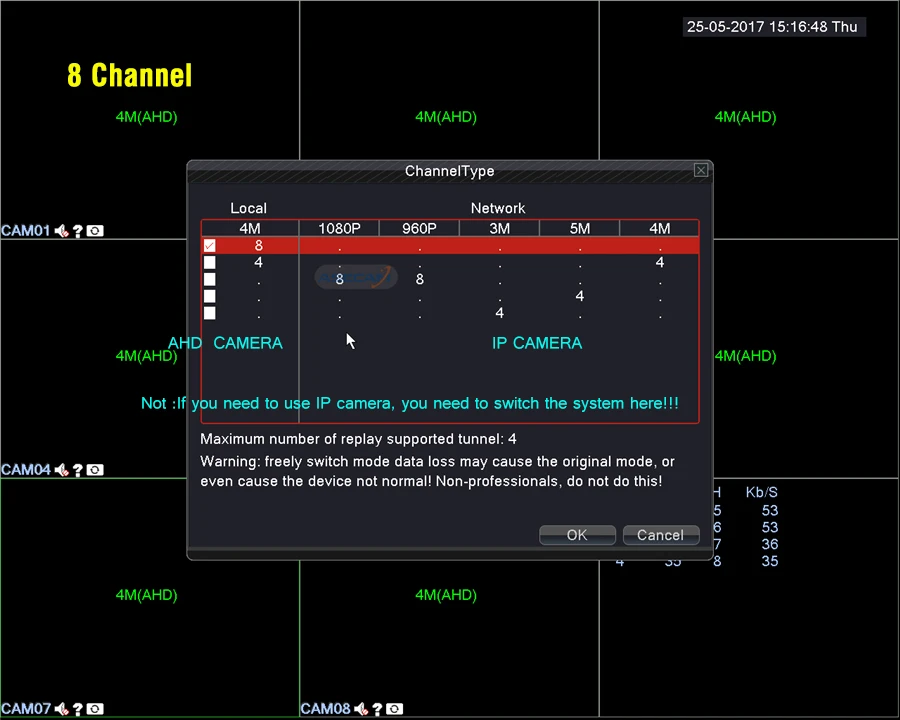The width and height of the screenshot is (900, 720).
Task: Click the Network section label
Action: click(x=498, y=208)
